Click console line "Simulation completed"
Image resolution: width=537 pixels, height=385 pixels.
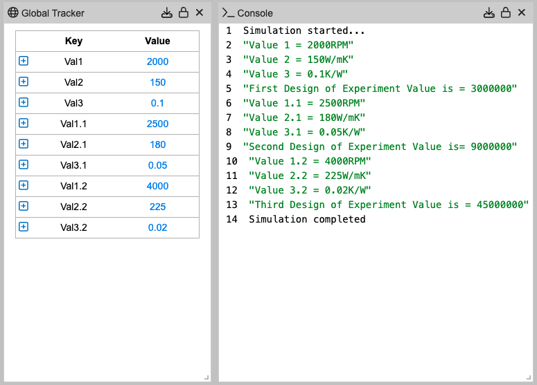click(307, 219)
